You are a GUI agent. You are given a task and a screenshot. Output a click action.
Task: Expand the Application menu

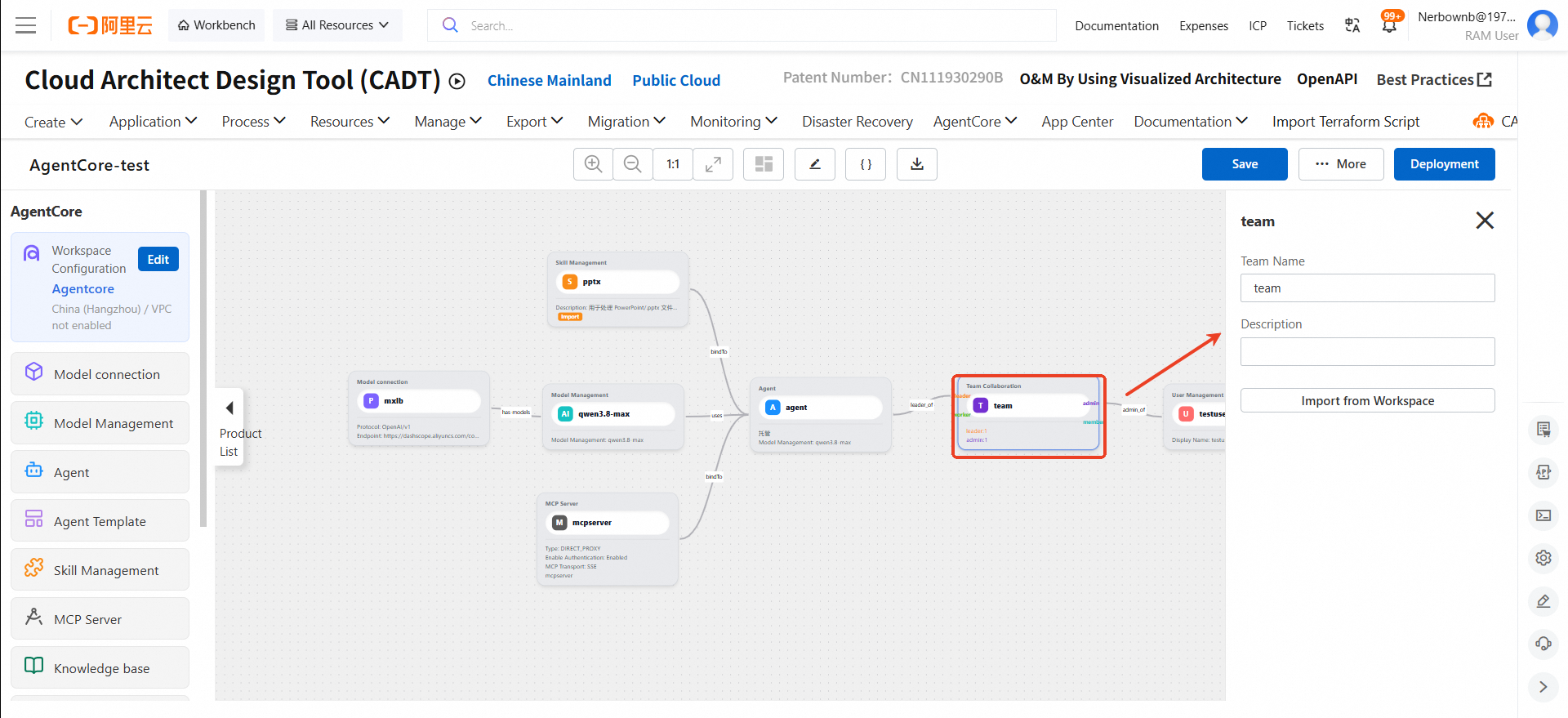click(154, 122)
